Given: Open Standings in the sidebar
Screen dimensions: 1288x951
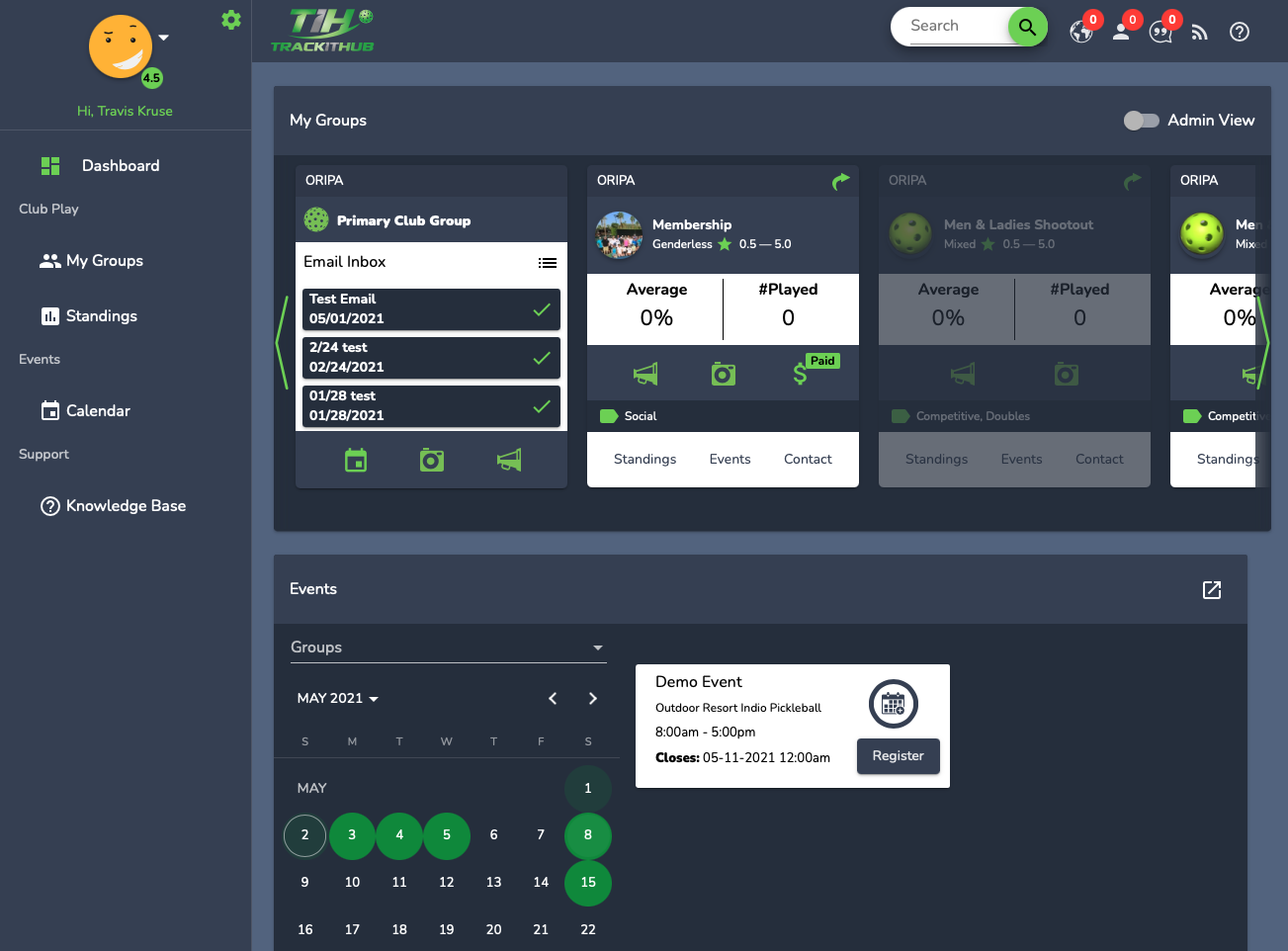Looking at the screenshot, I should [101, 316].
